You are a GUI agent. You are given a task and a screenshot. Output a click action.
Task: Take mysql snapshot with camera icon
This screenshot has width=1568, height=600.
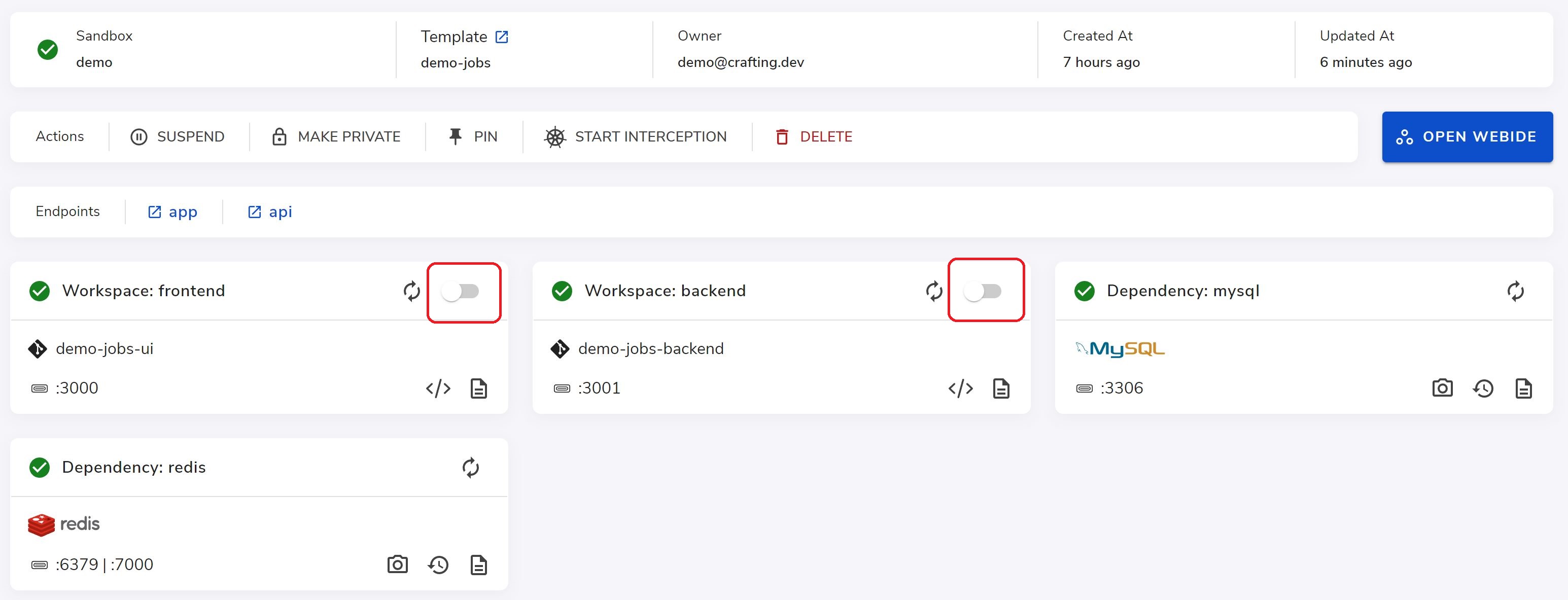(x=1442, y=388)
